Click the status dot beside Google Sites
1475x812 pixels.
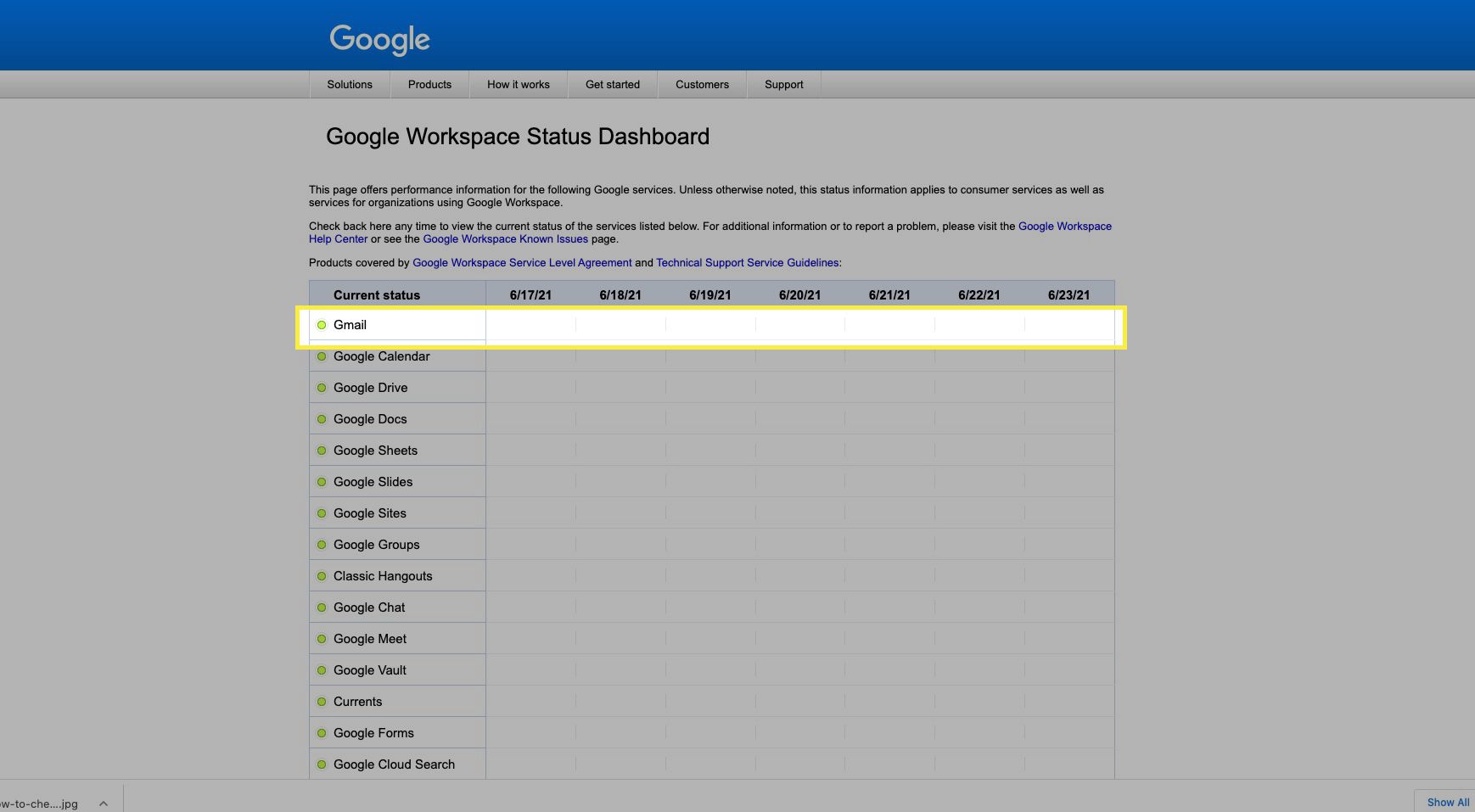(322, 513)
